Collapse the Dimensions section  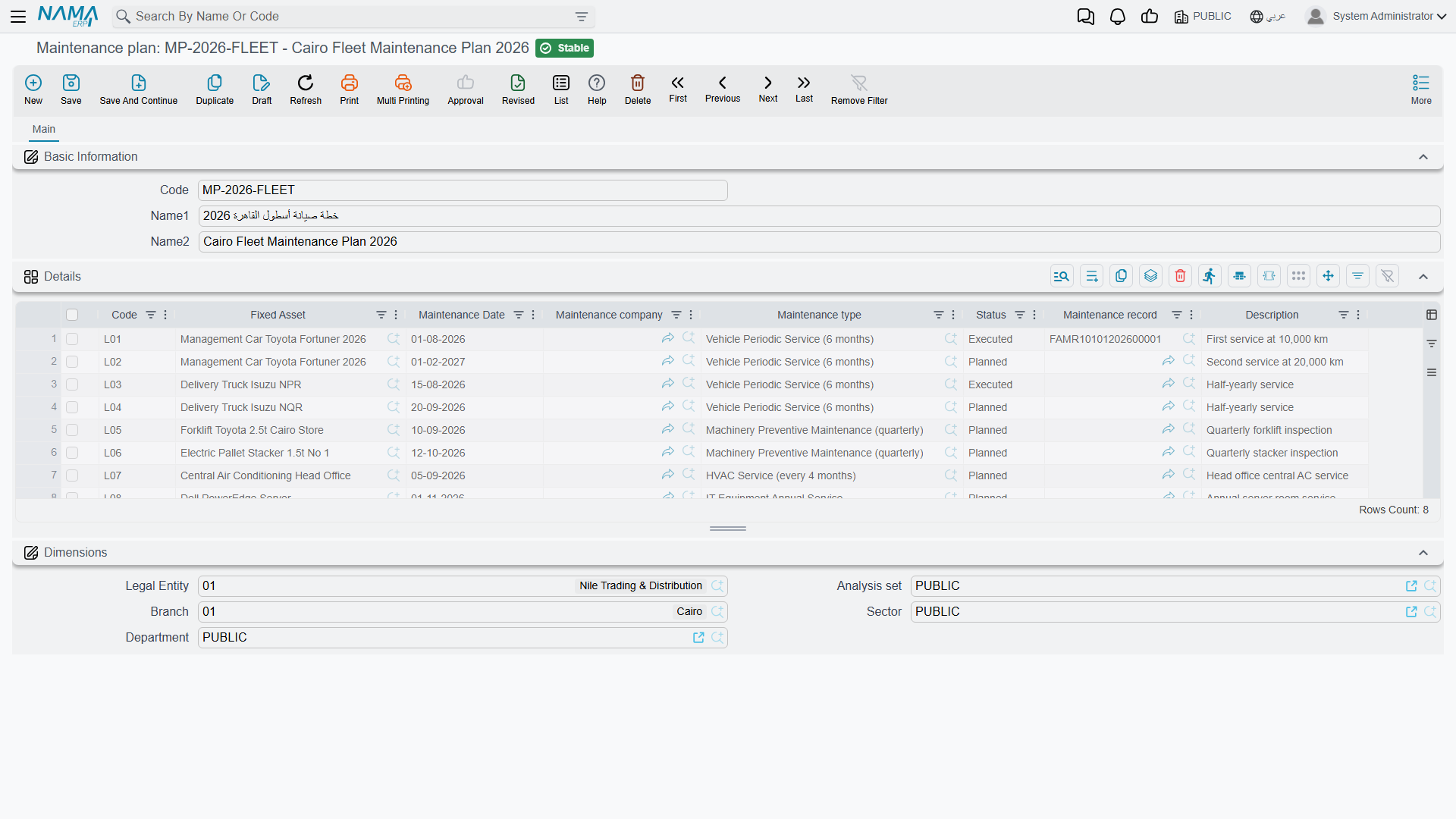(x=1423, y=553)
